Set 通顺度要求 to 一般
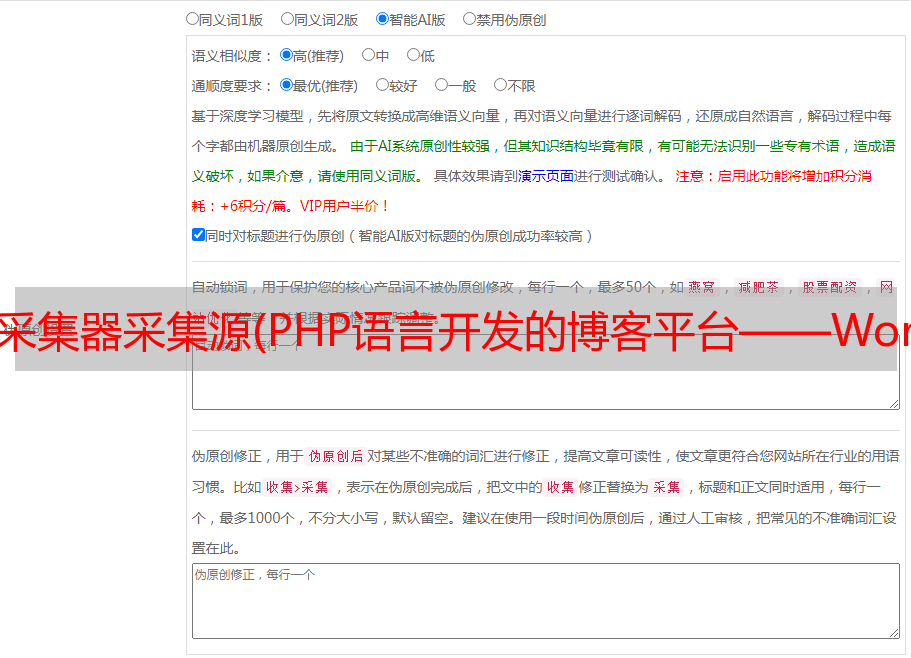911x658 pixels. click(442, 85)
